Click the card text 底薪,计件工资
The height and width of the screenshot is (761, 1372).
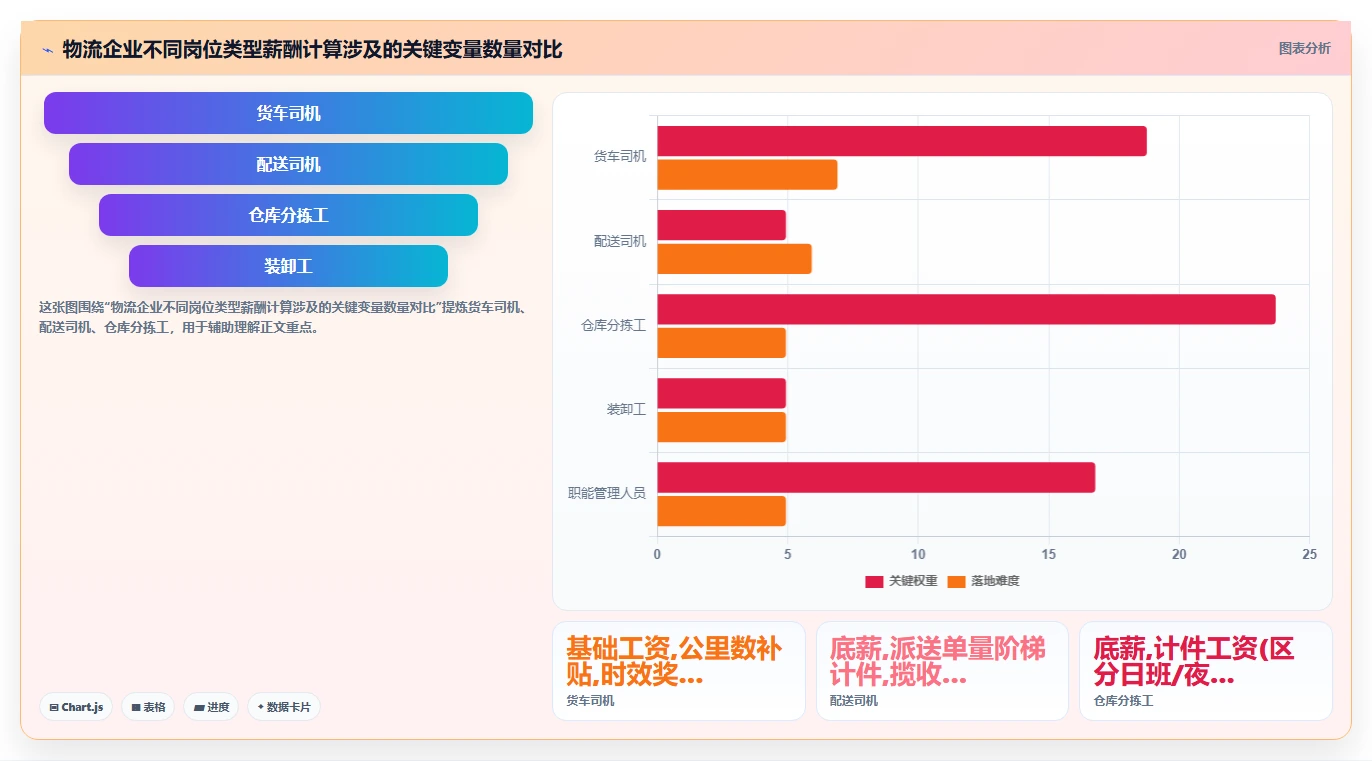click(1194, 661)
